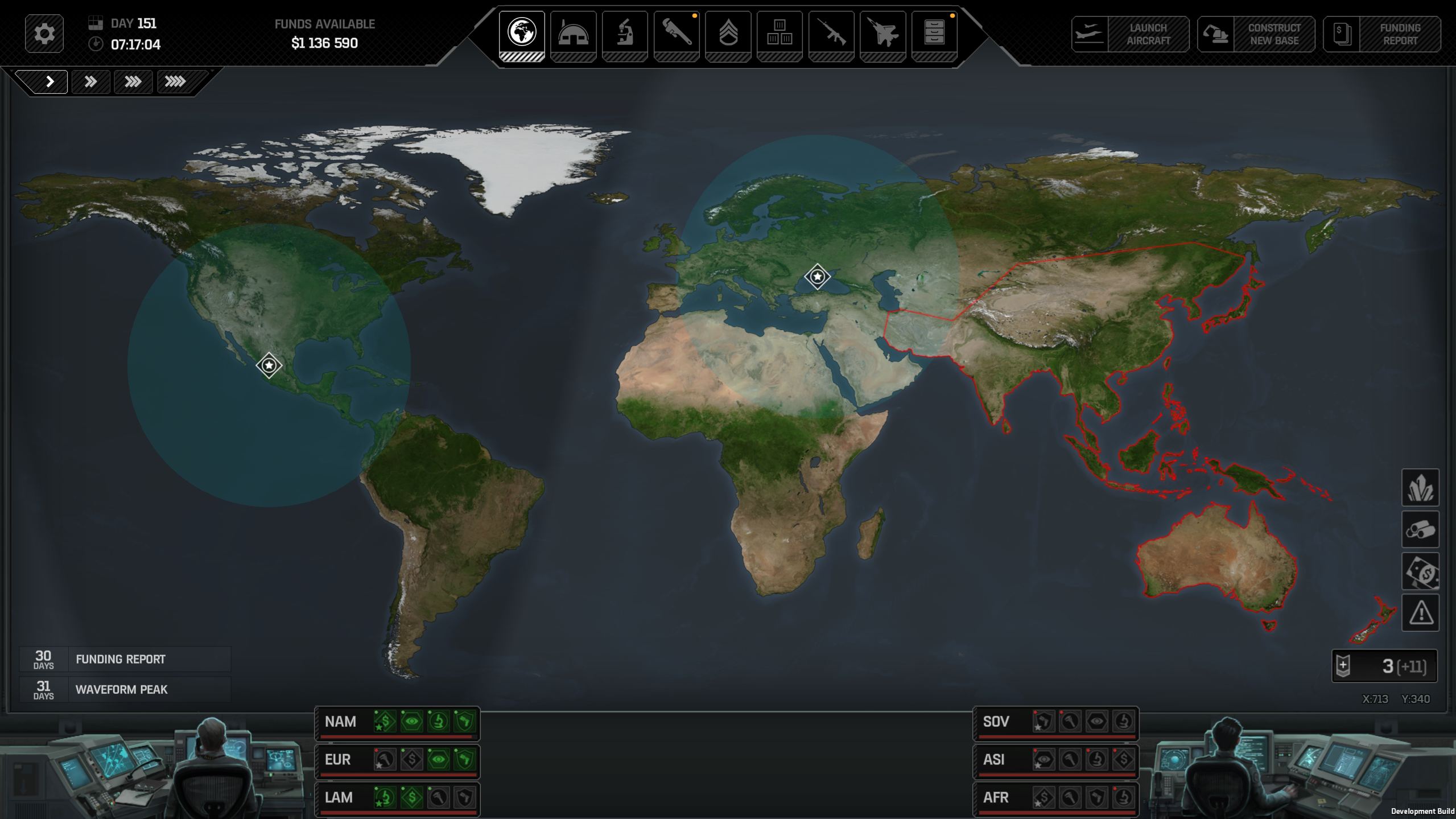
Task: Toggle NAM region eye surveillance icon
Action: 411,722
